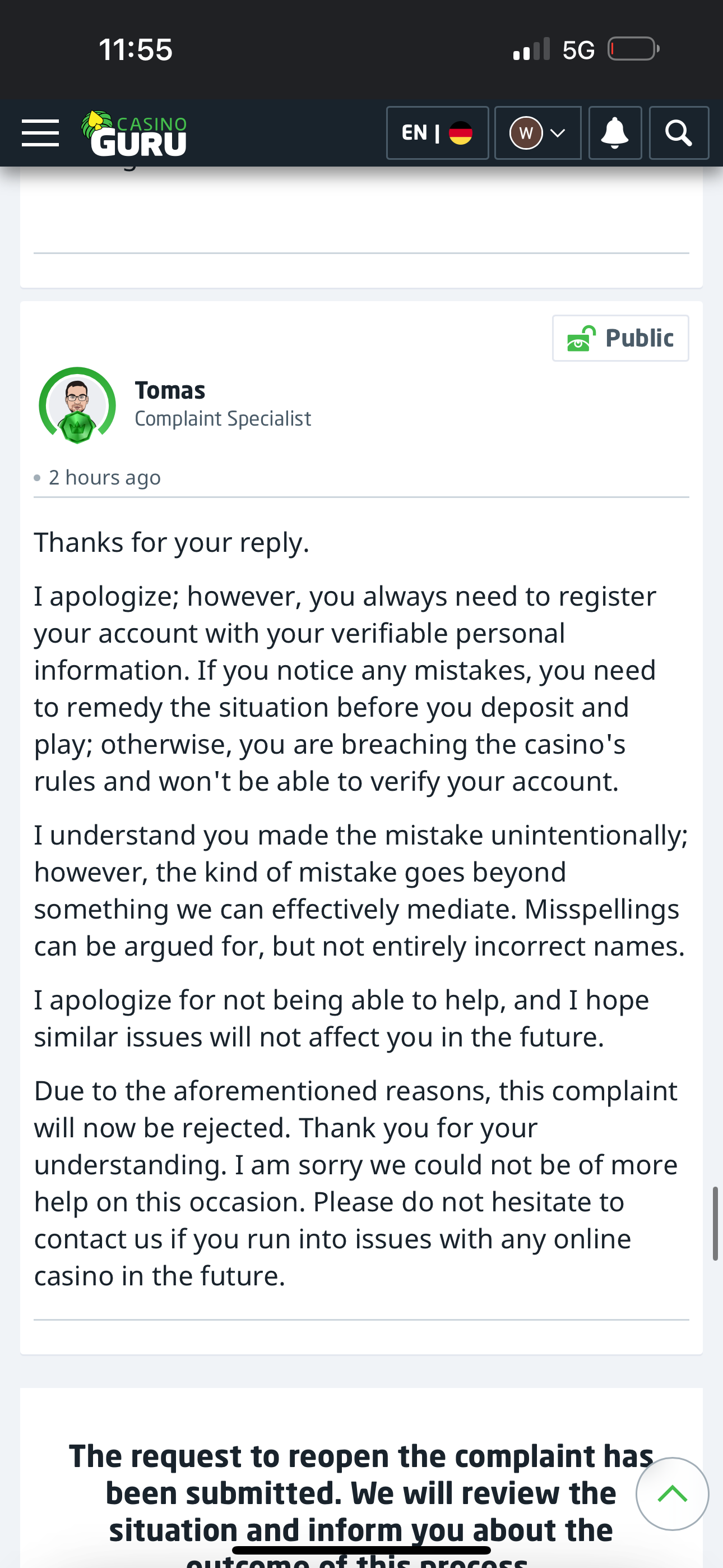Screen dimensions: 723x1568
Task: Click the page scrollbar thumb
Action: coord(715,1224)
